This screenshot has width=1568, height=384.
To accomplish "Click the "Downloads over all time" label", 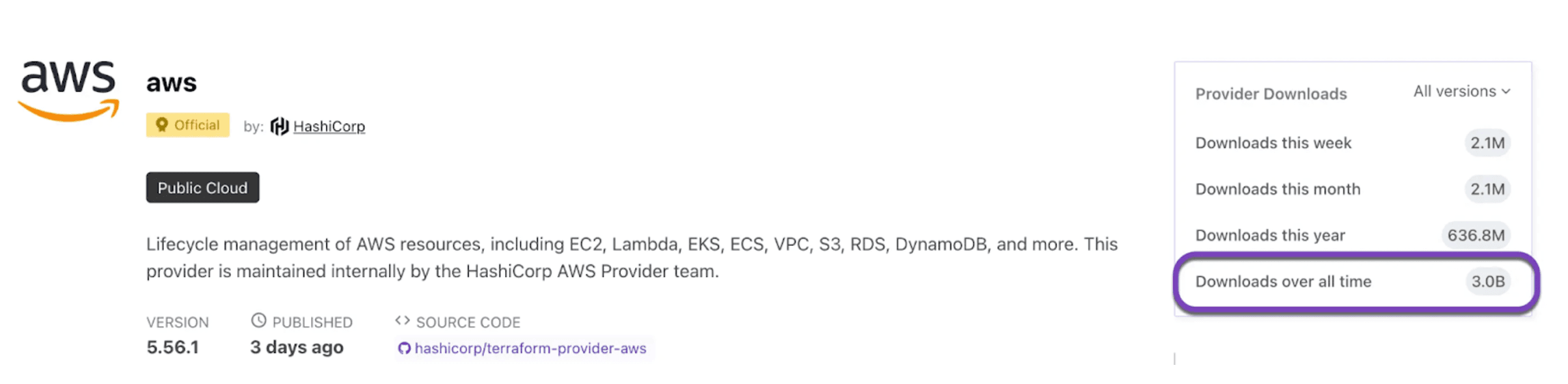I will pyautogui.click(x=1283, y=282).
